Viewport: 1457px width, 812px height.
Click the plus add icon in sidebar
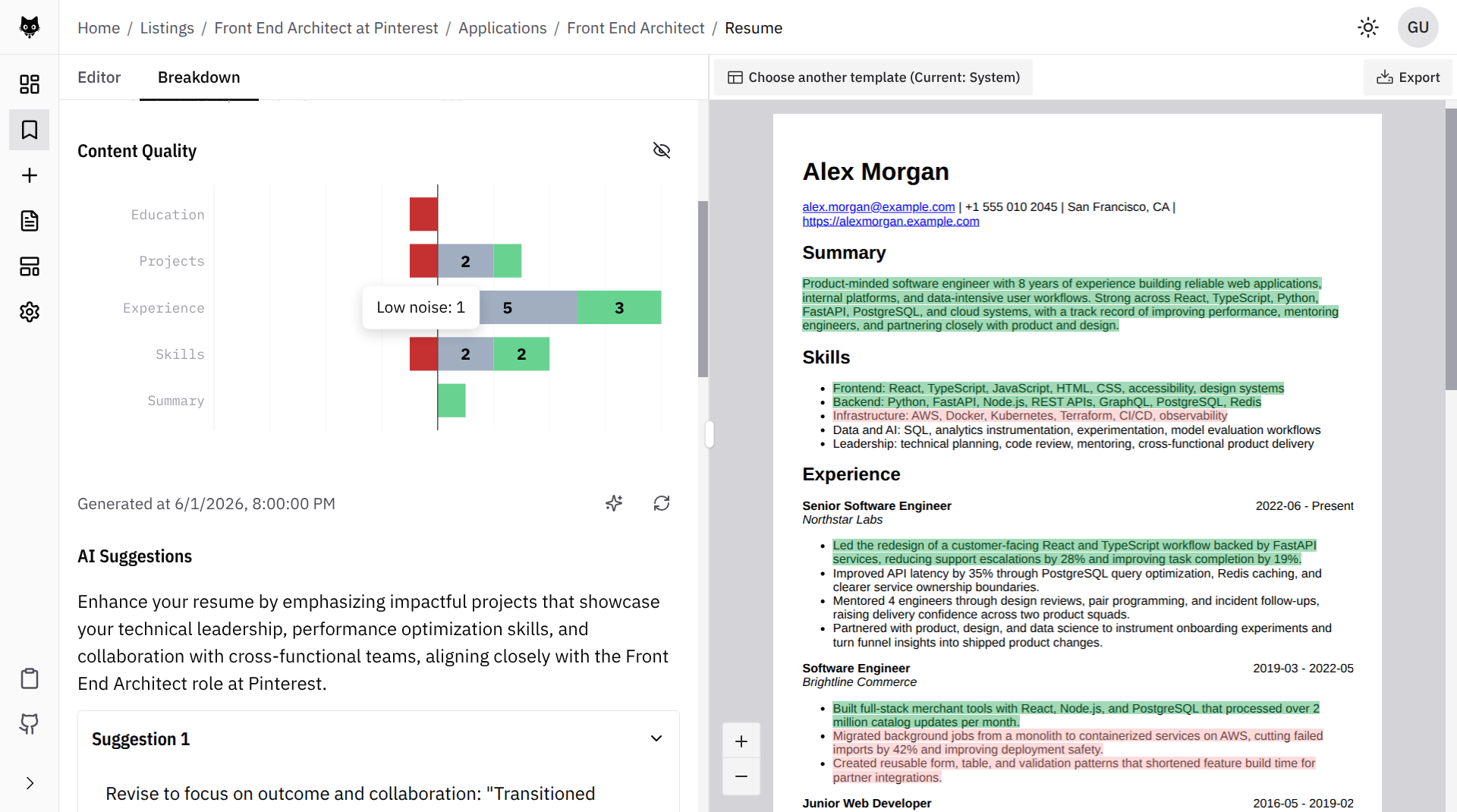tap(29, 175)
